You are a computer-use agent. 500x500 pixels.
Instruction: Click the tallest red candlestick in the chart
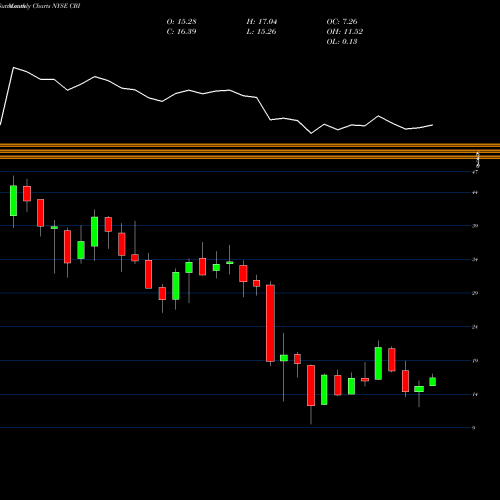(270, 323)
